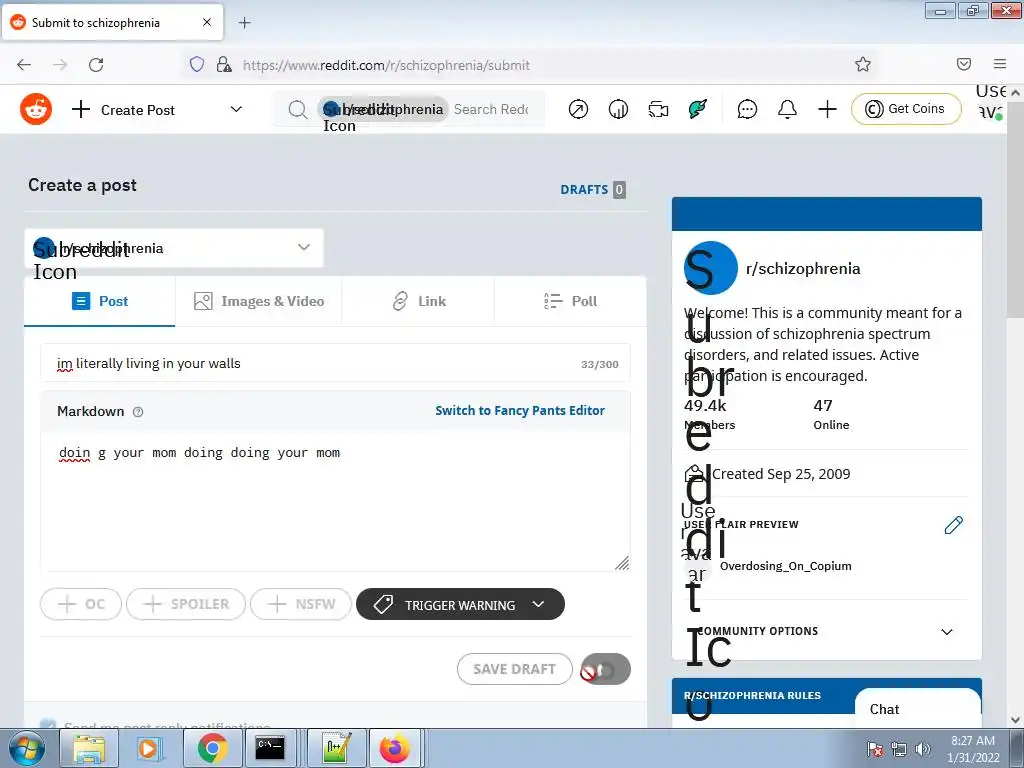Reload the page with refresh icon

(96, 65)
